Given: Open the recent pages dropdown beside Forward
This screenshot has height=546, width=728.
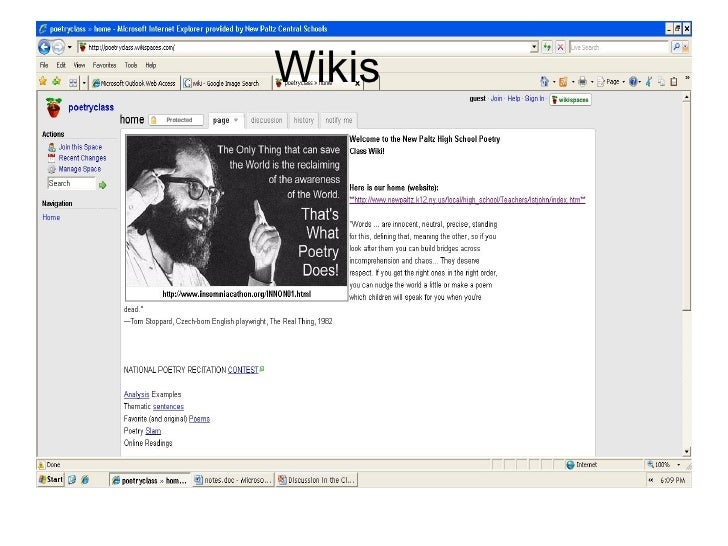Looking at the screenshot, I should (70, 47).
